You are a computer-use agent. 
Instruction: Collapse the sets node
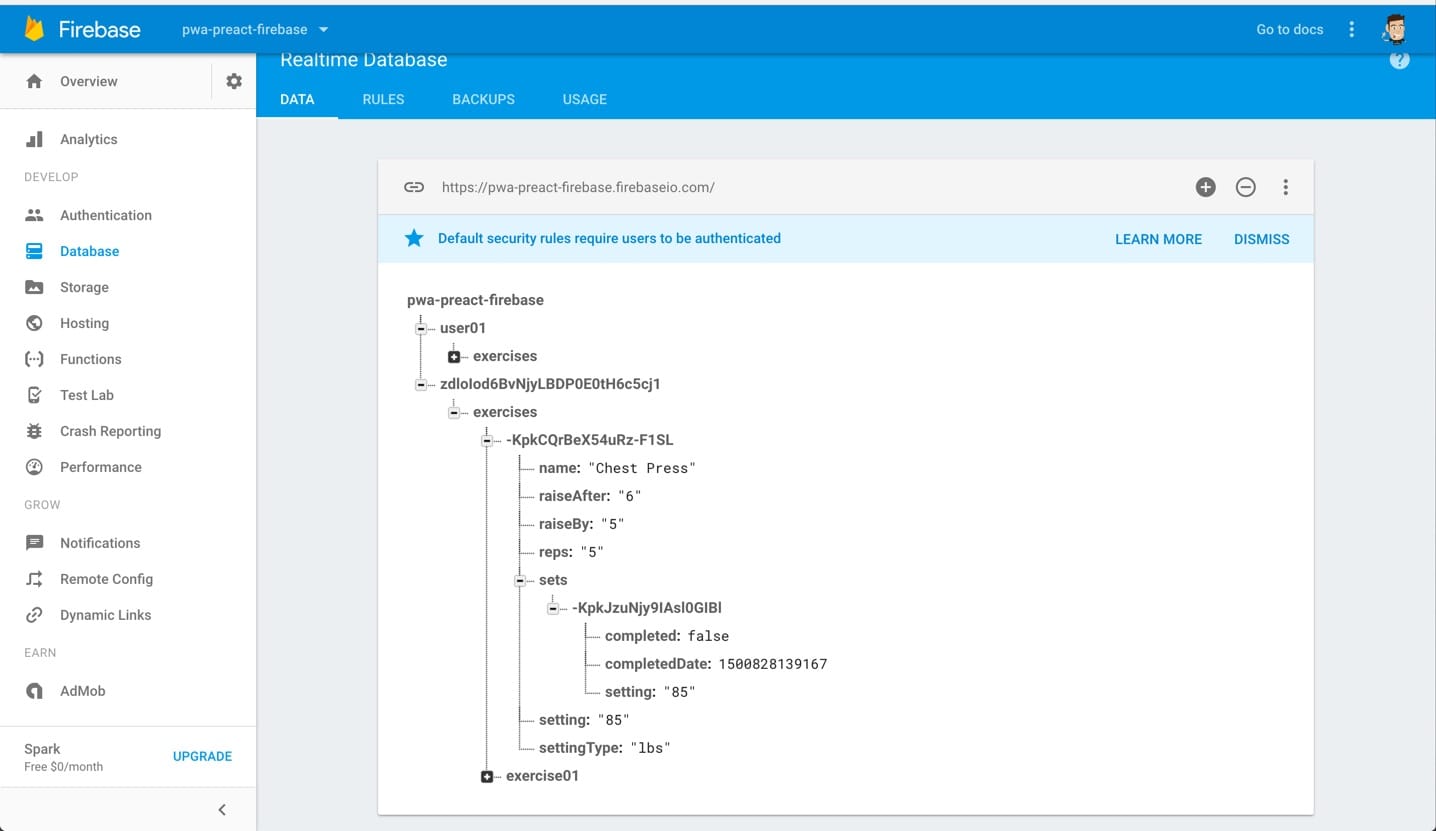coord(520,580)
